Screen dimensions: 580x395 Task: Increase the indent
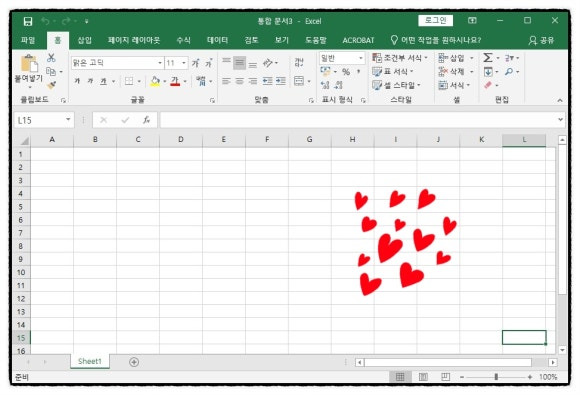coord(281,81)
